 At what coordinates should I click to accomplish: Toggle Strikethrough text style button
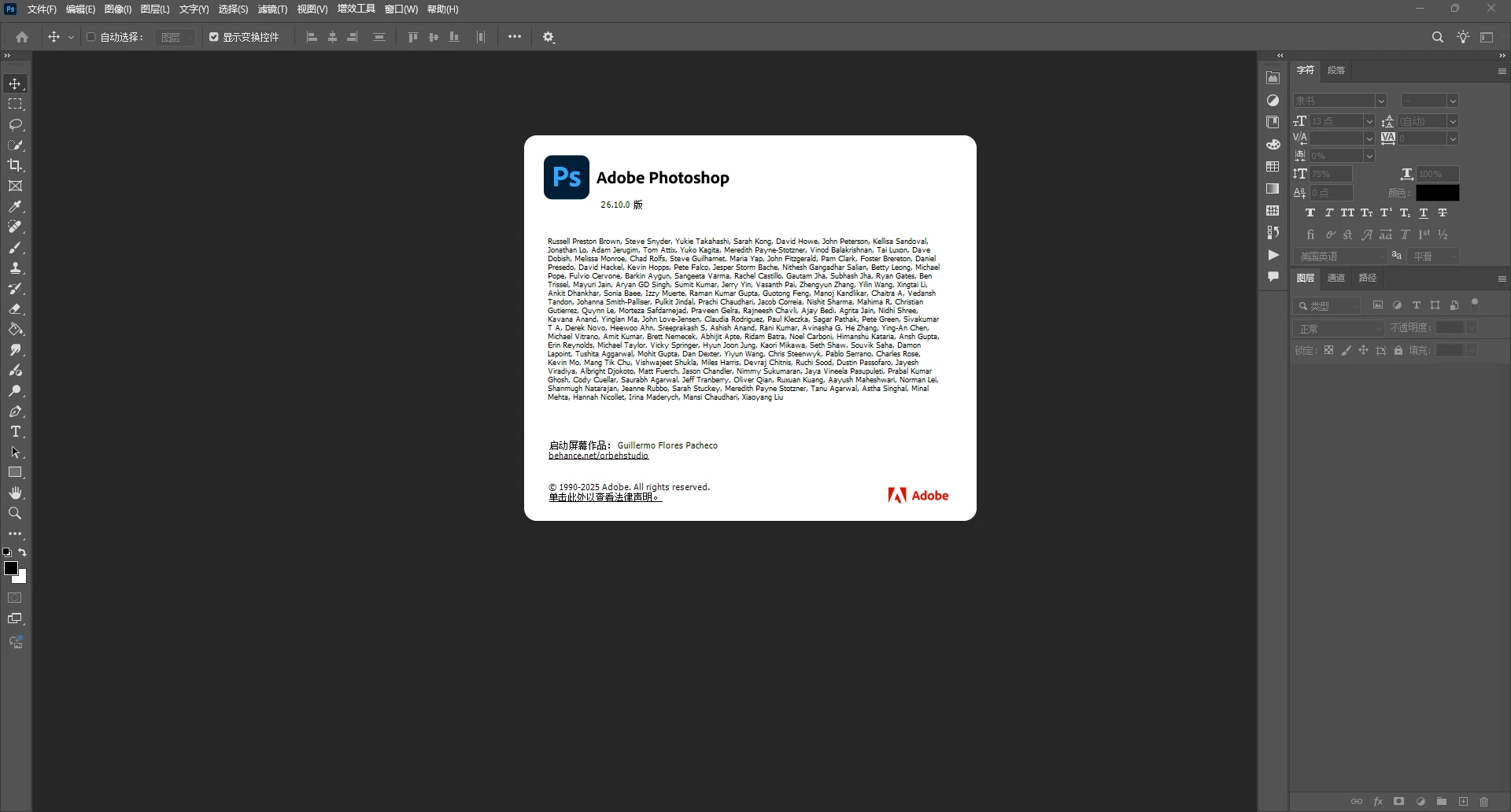1442,213
